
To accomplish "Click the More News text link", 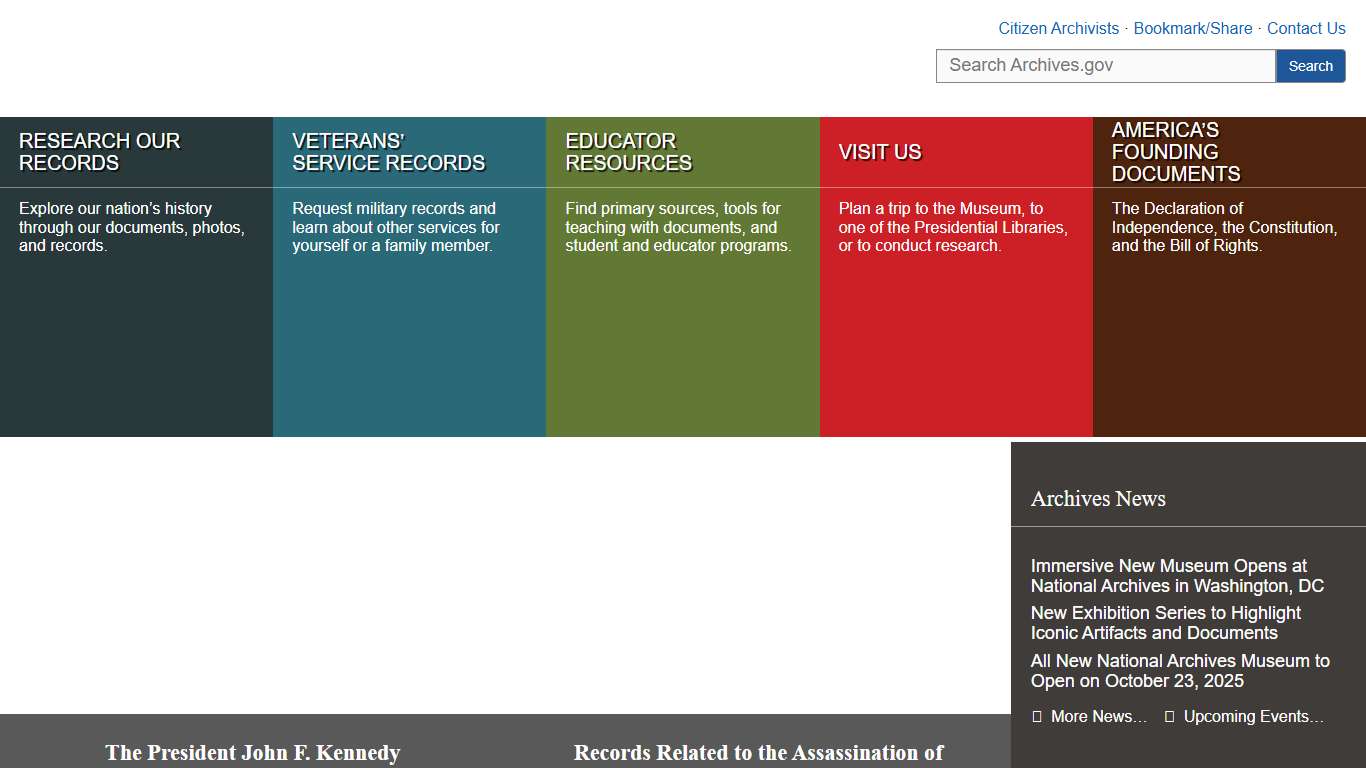I will [x=1098, y=715].
